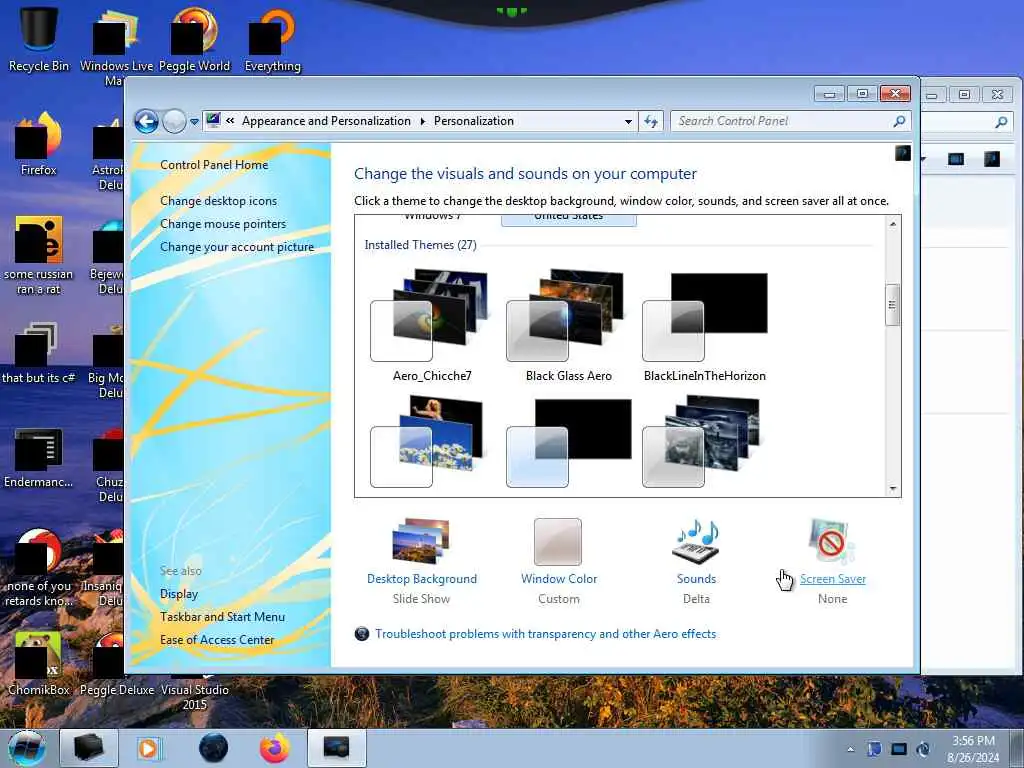1024x768 pixels.
Task: Select the Peggle Deluxe desktop icon
Action: point(117,664)
